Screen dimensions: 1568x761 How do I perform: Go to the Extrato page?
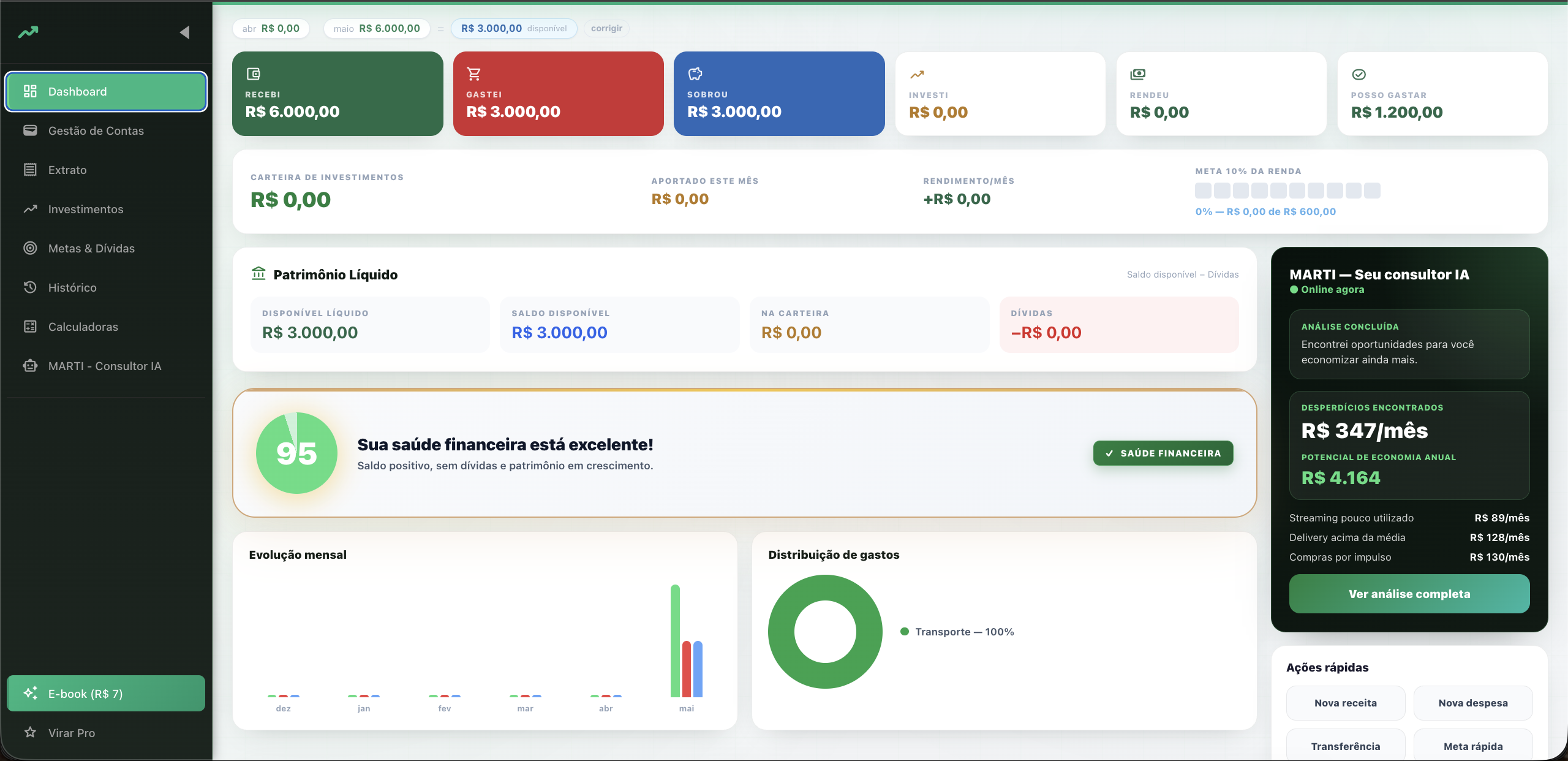click(106, 170)
